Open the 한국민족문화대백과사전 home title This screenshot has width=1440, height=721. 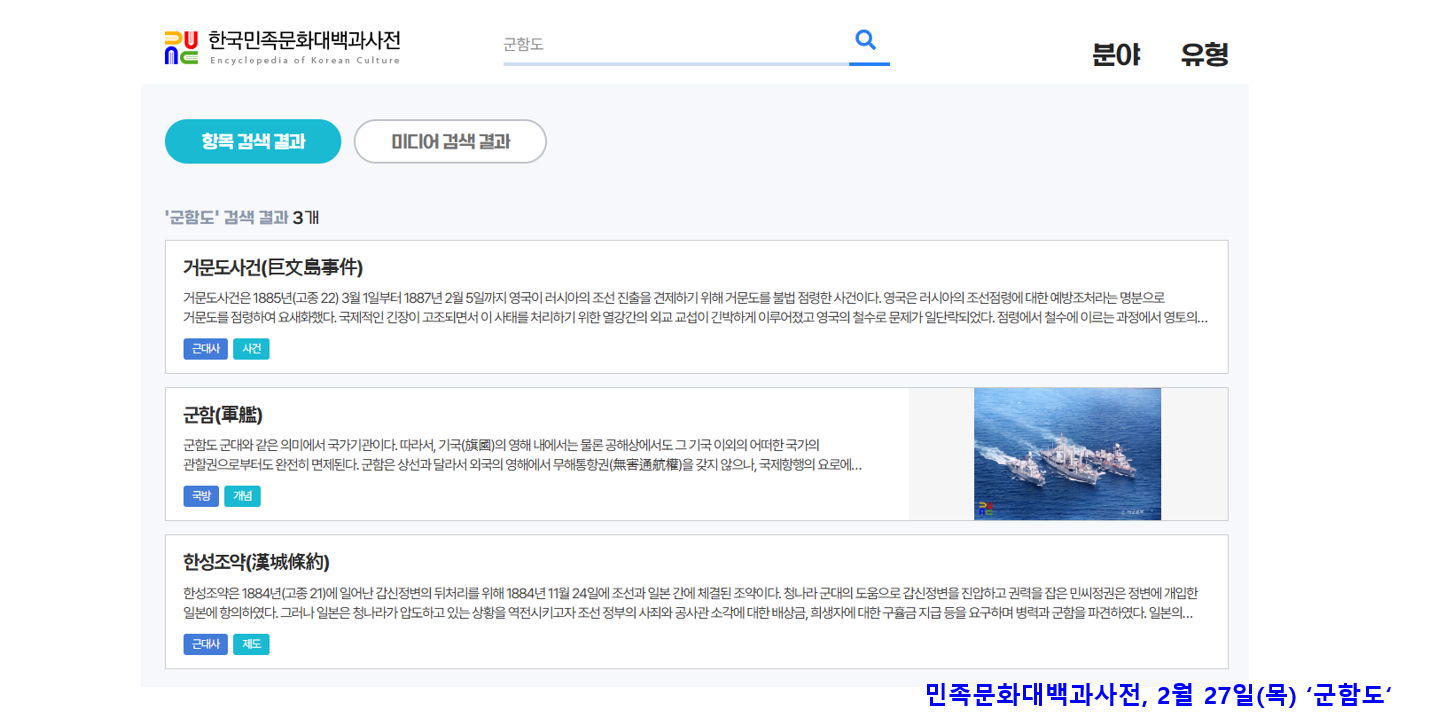(x=304, y=41)
